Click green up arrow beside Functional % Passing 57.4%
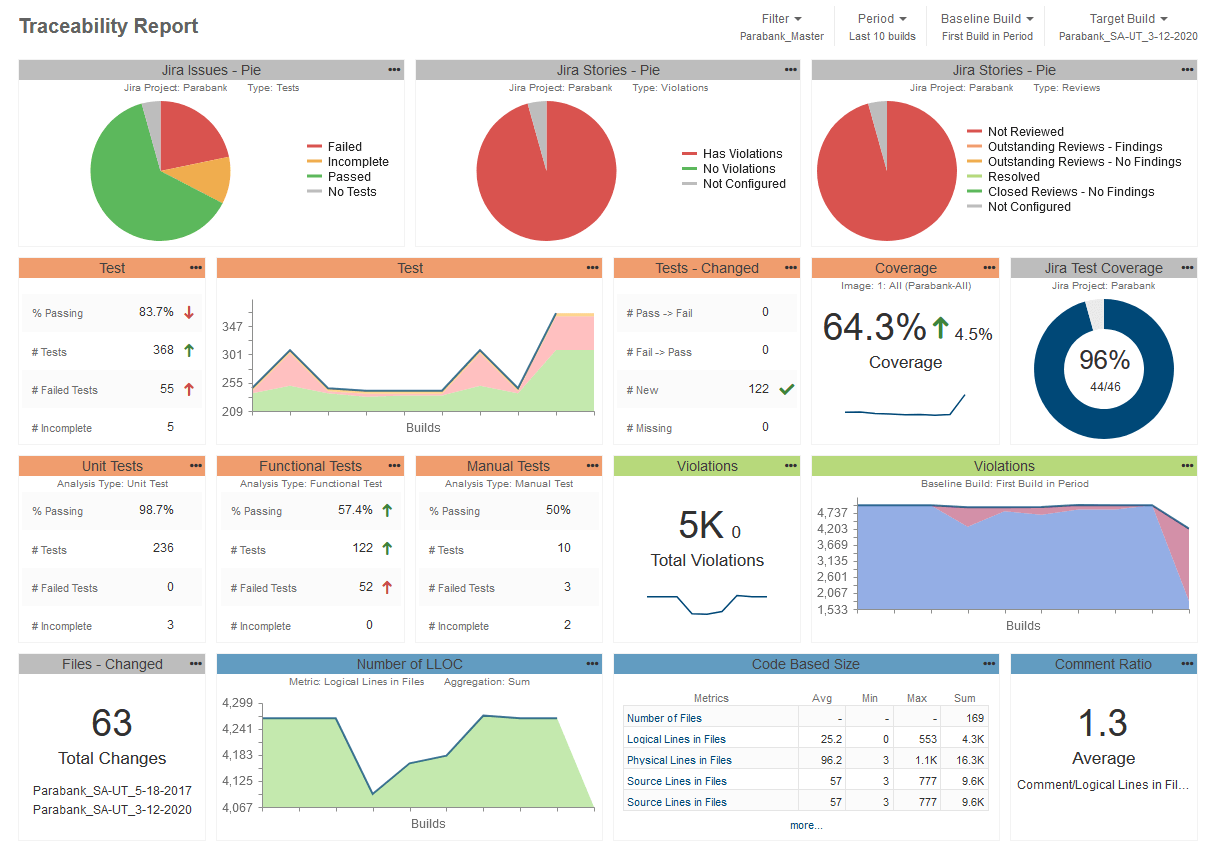This screenshot has height=847, width=1228. [x=387, y=510]
